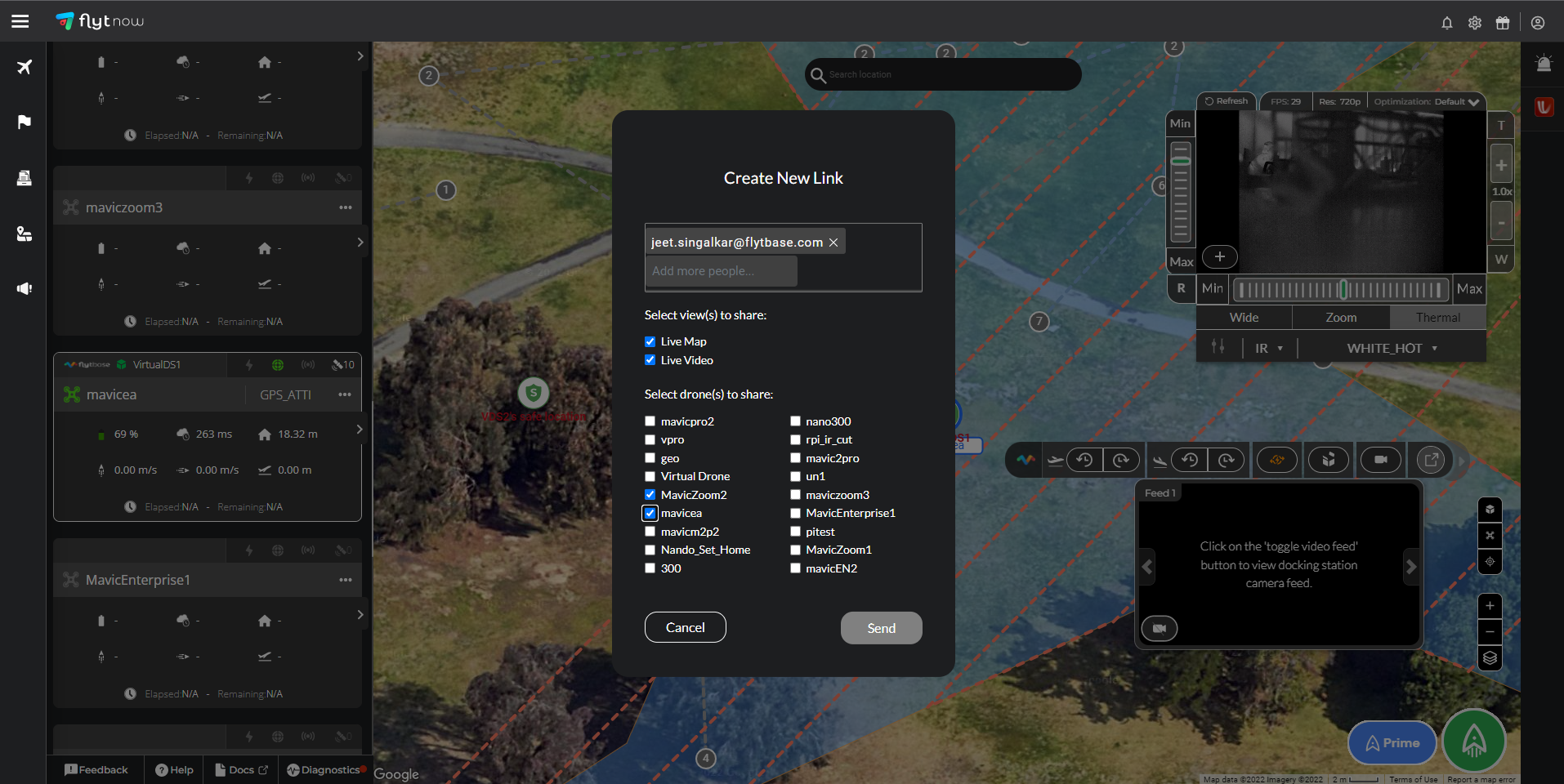
Task: Toggle docking station video feed camera
Action: point(1159,628)
